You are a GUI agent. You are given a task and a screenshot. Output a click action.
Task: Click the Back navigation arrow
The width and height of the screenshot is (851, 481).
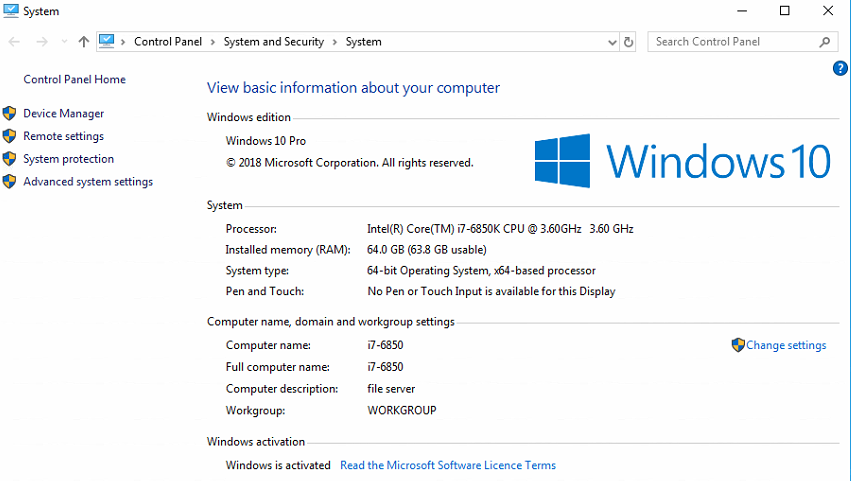point(15,42)
